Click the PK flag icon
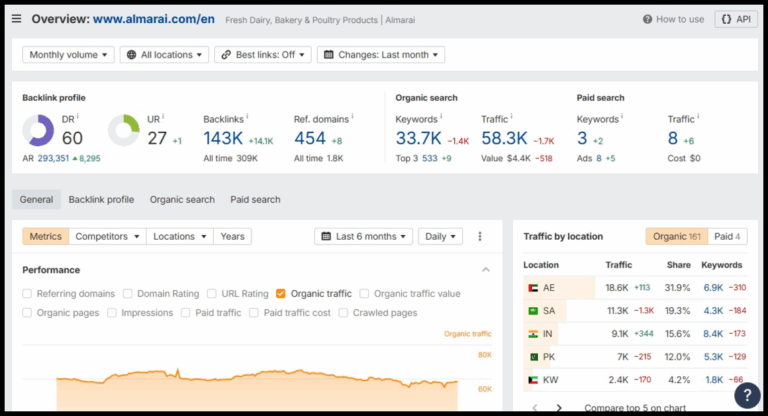The height and width of the screenshot is (416, 768). coord(533,357)
